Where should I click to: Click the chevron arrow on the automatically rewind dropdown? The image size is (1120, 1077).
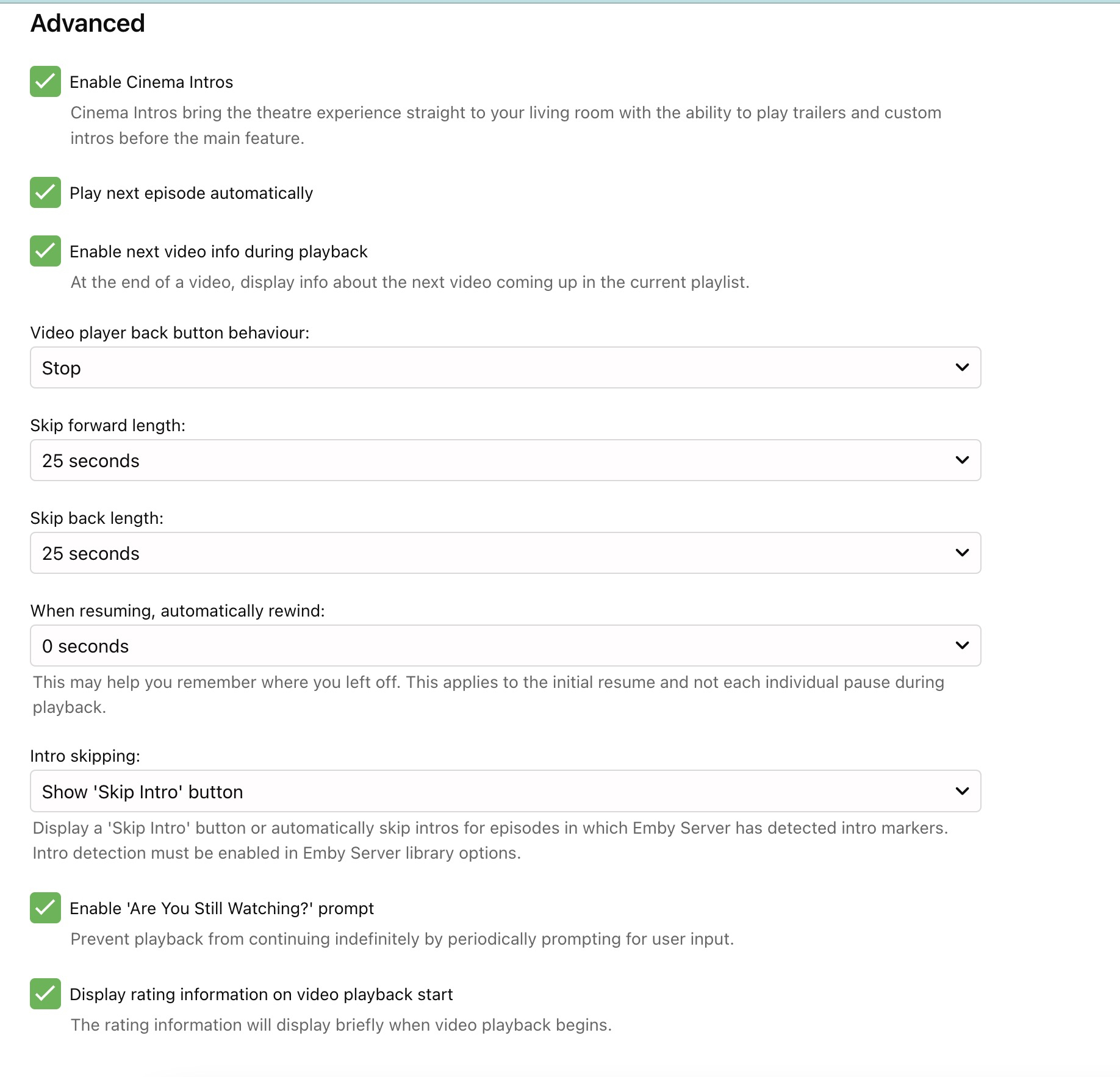click(x=962, y=646)
